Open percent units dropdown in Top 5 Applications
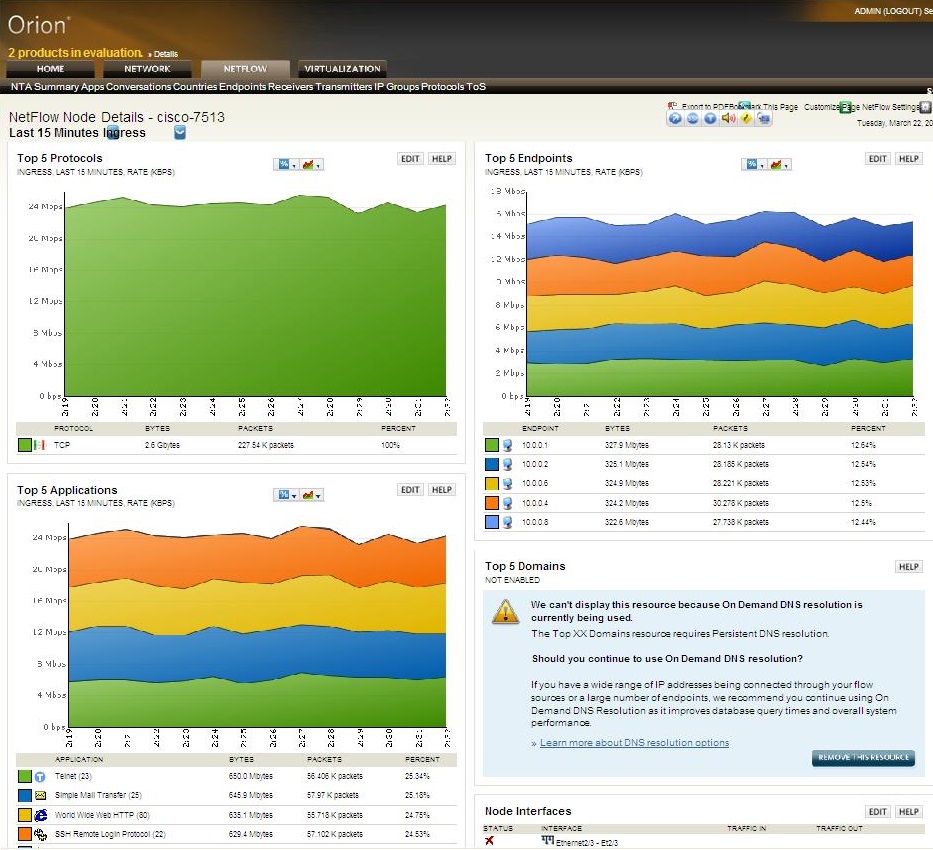The image size is (933, 850). pos(286,494)
